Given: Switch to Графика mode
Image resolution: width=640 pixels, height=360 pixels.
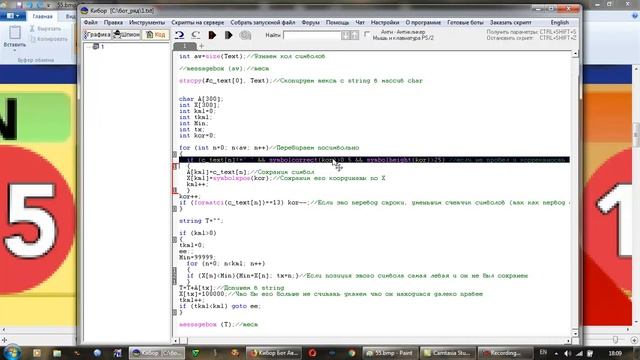Looking at the screenshot, I should [x=97, y=35].
